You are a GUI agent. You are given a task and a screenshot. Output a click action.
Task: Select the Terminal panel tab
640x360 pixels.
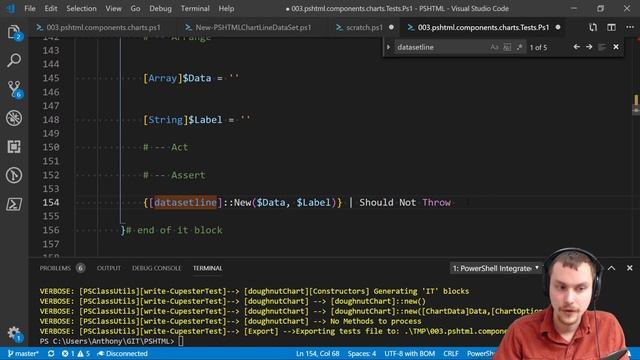point(207,268)
